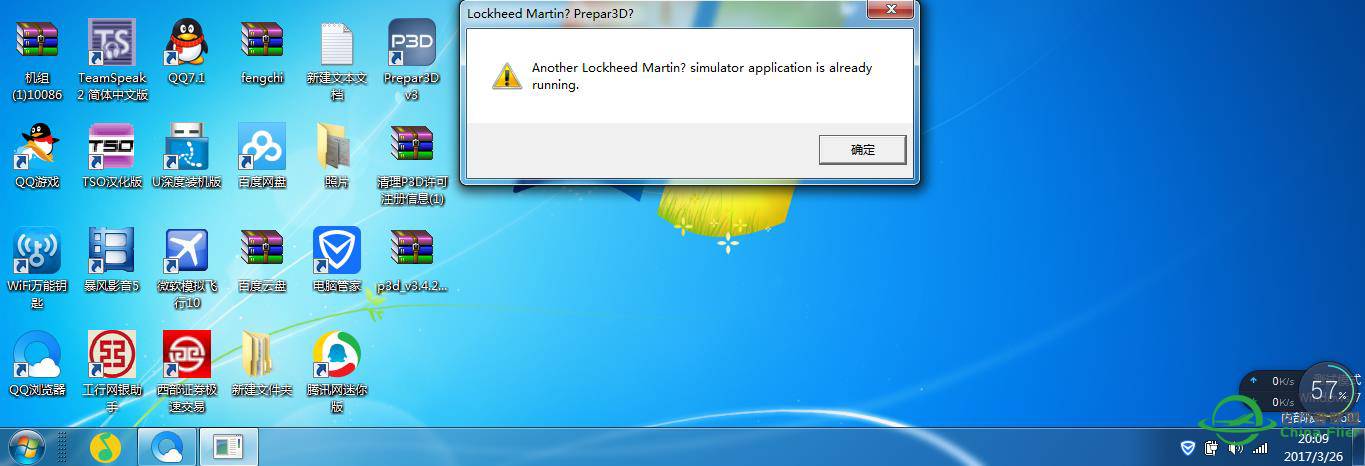
Task: Open the Windows Start menu orb
Action: [x=26, y=447]
